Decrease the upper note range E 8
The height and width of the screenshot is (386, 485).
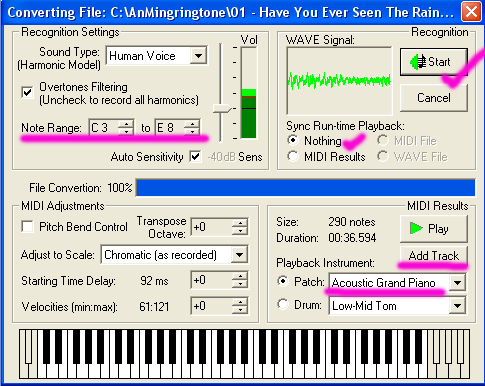tap(192, 131)
